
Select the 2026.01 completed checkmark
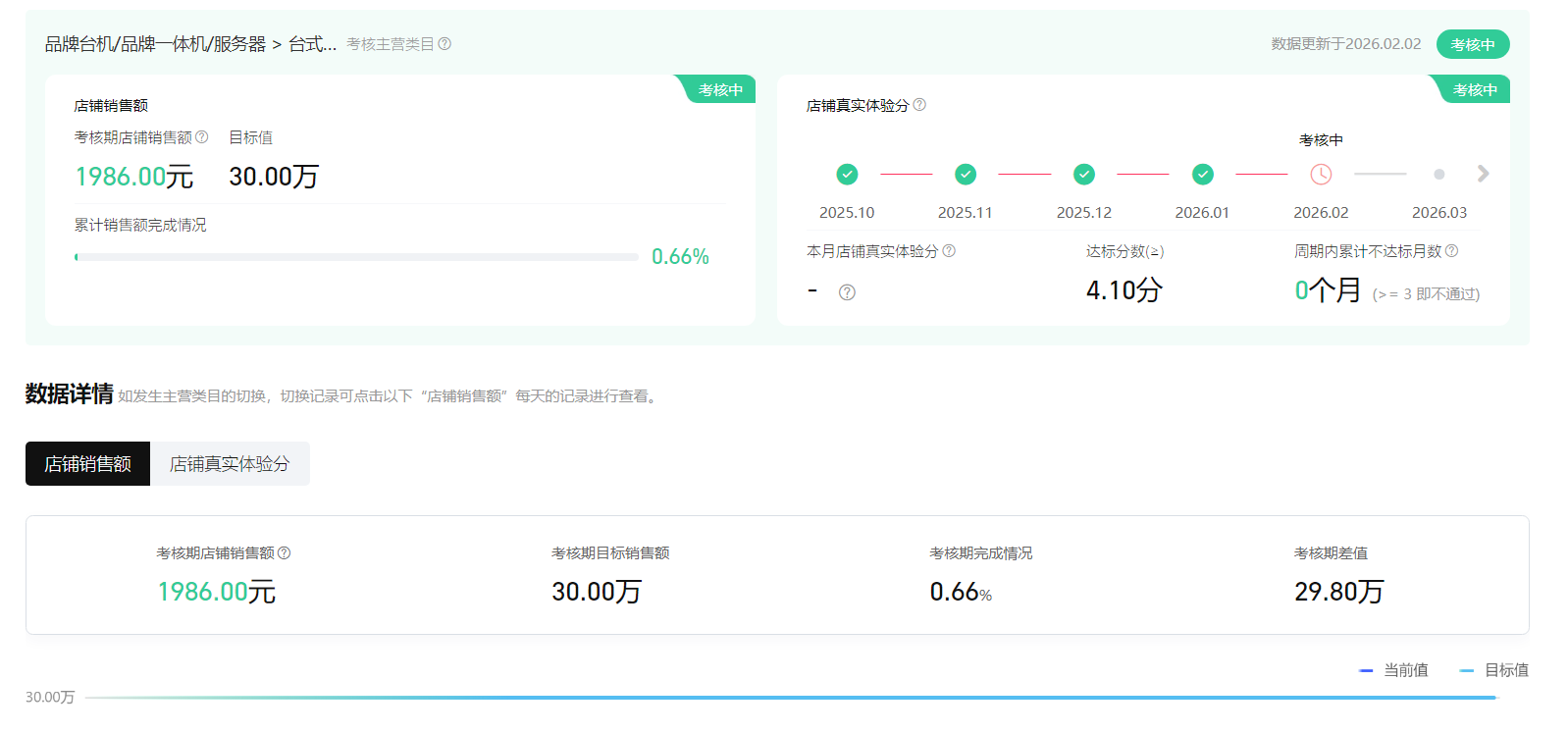pyautogui.click(x=1202, y=175)
